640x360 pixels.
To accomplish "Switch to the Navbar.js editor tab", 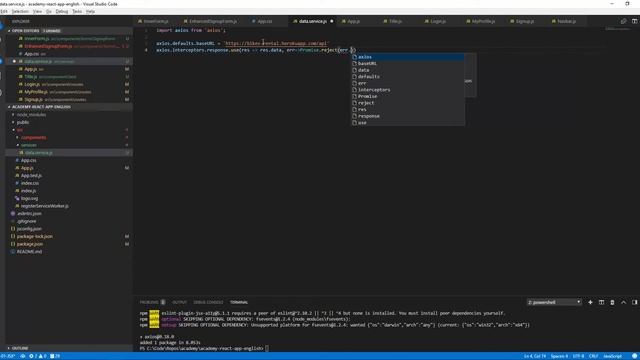I will [566, 21].
